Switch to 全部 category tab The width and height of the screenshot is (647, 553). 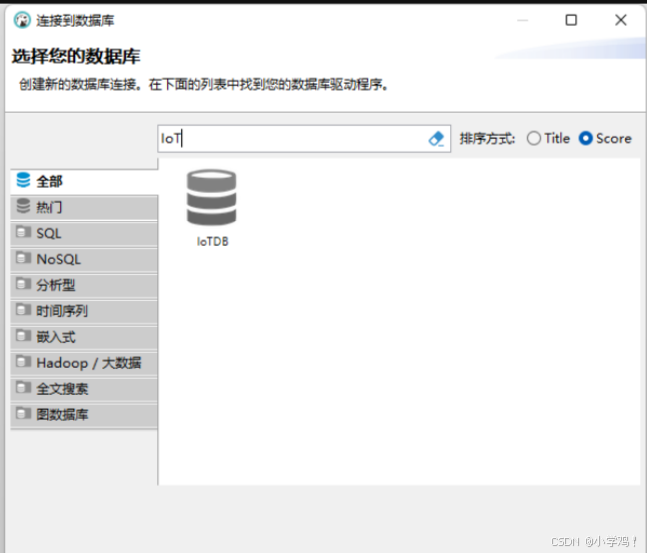click(84, 181)
